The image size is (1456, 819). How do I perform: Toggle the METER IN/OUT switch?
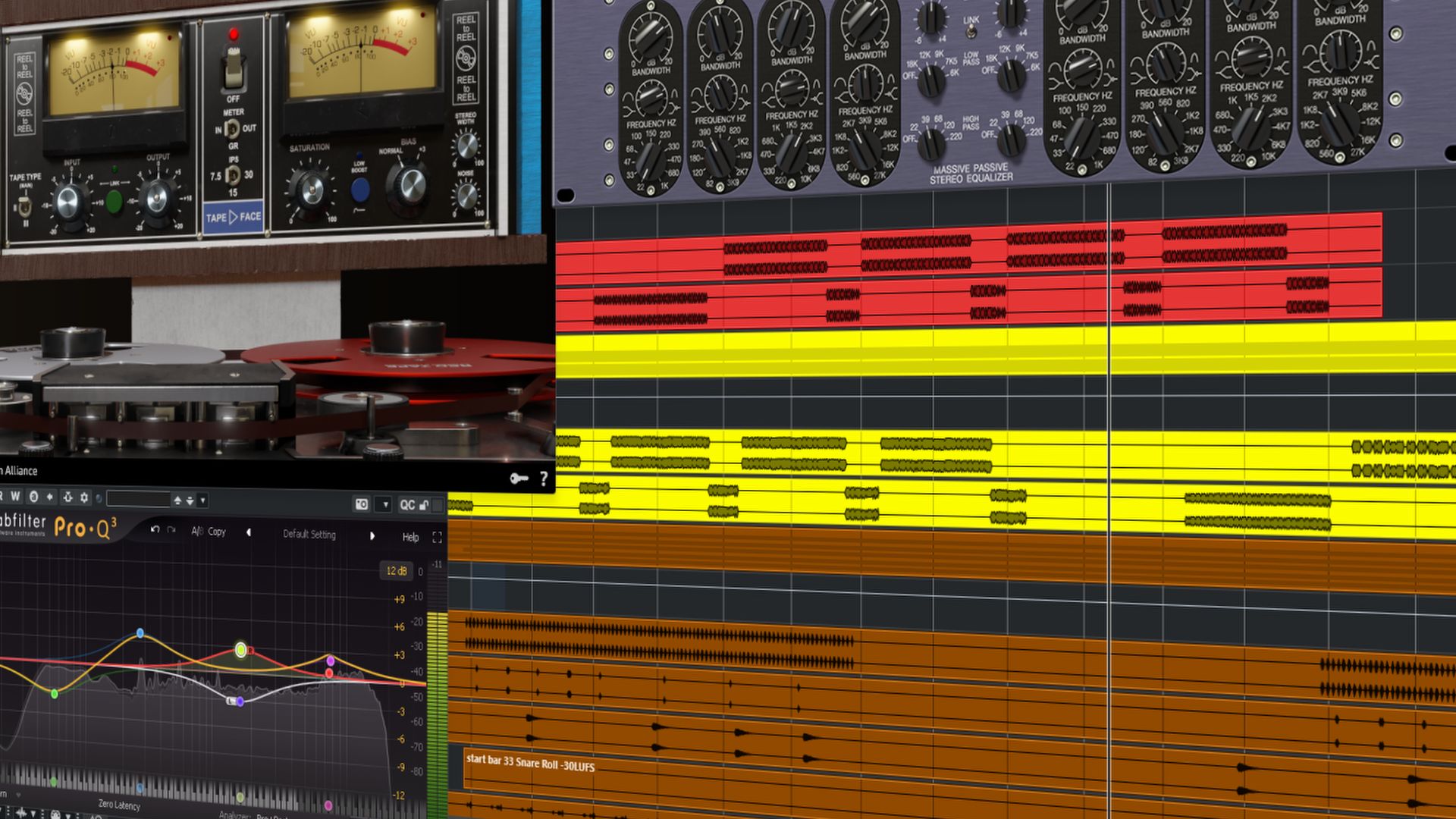tap(233, 129)
